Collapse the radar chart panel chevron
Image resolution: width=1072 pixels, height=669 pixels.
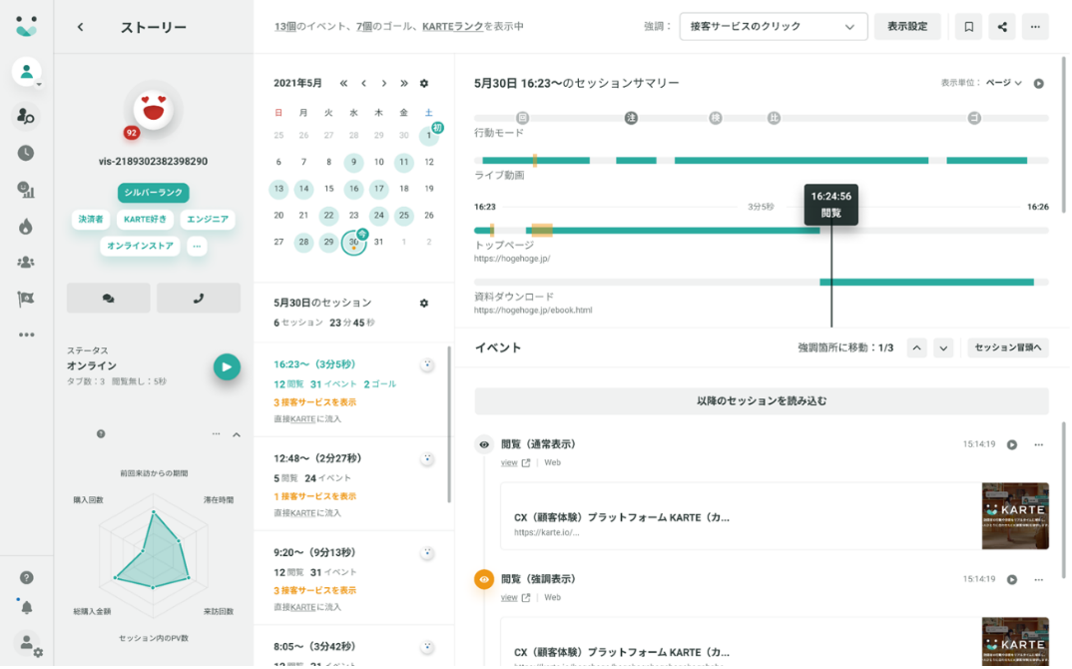(237, 435)
